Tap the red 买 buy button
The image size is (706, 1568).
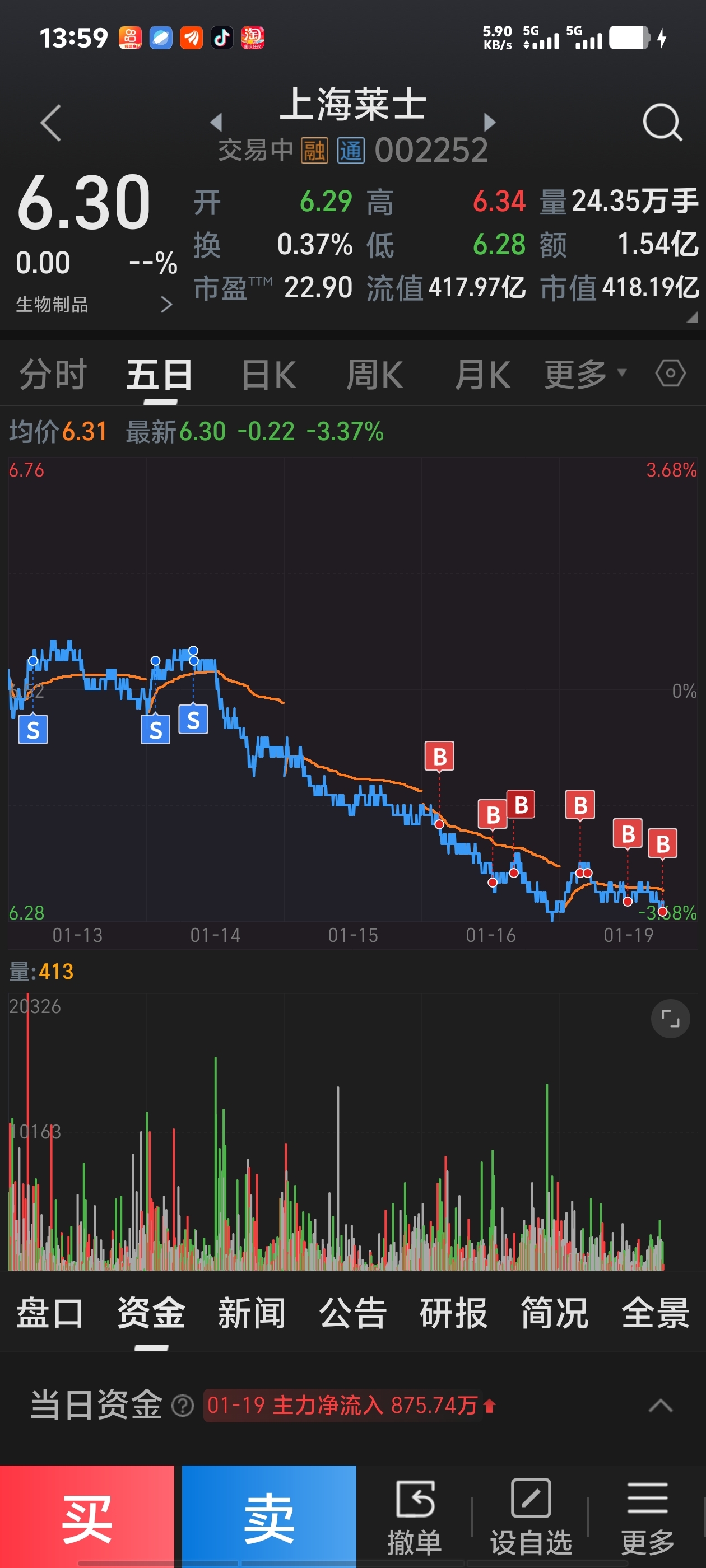tap(87, 1516)
